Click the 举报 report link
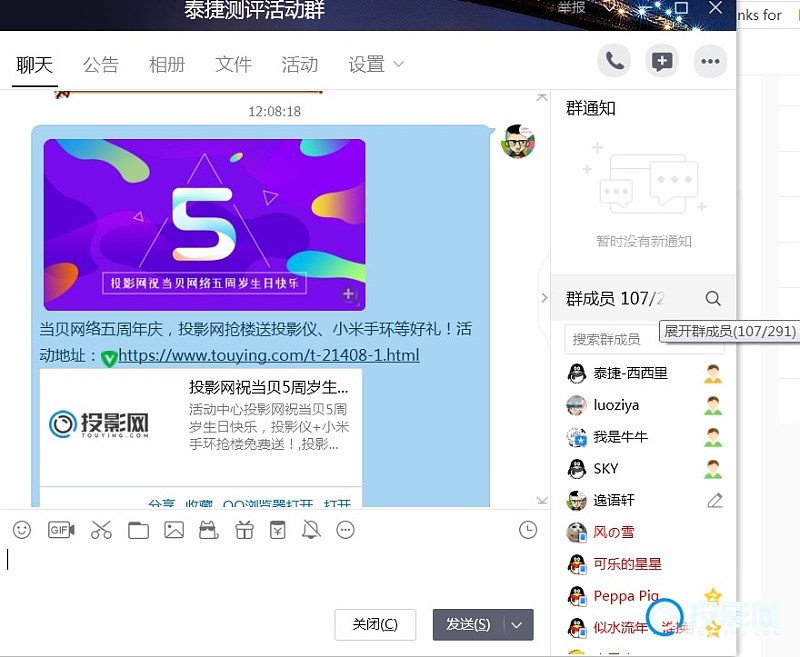This screenshot has height=657, width=800. (x=571, y=7)
